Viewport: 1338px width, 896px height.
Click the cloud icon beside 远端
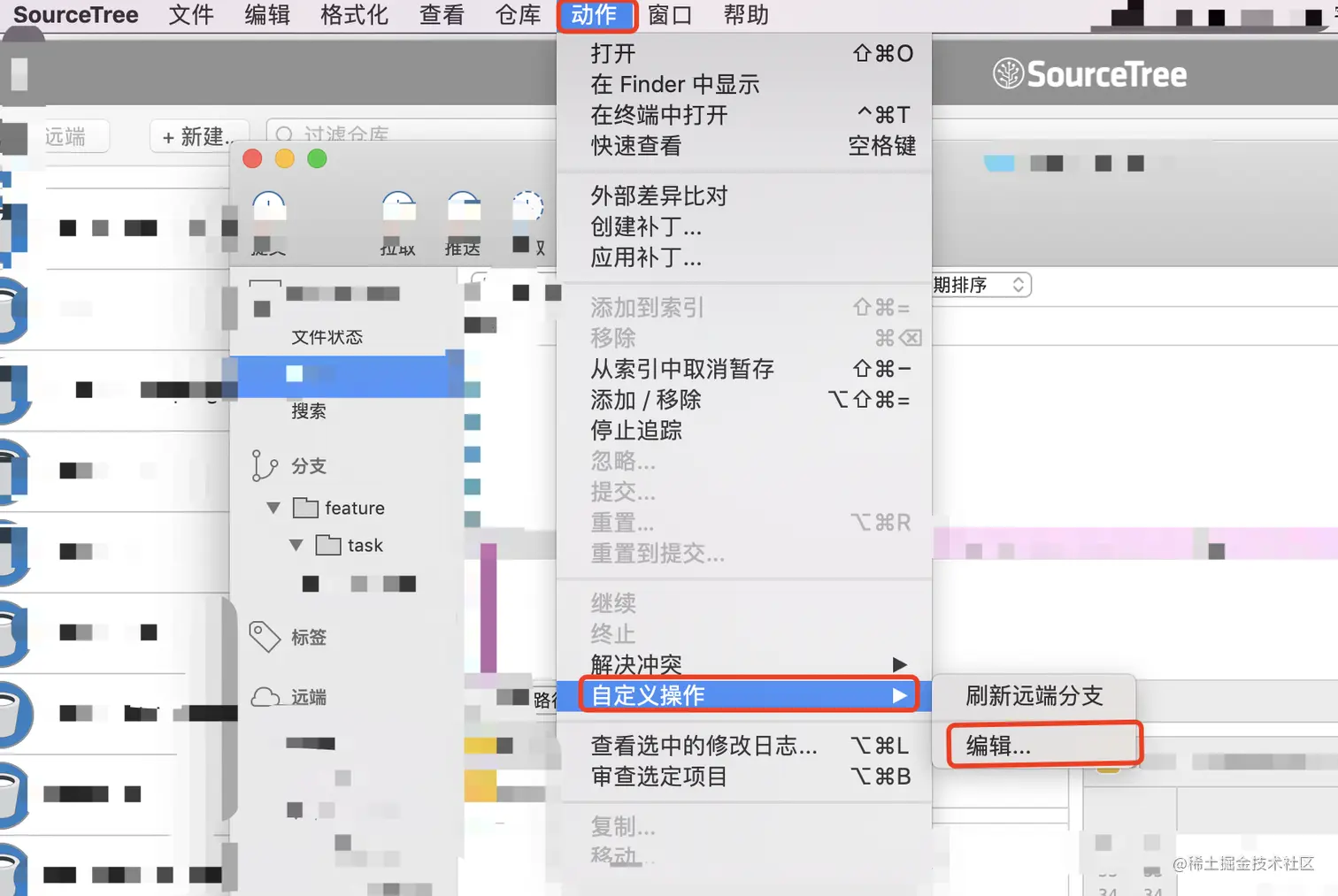[x=265, y=697]
